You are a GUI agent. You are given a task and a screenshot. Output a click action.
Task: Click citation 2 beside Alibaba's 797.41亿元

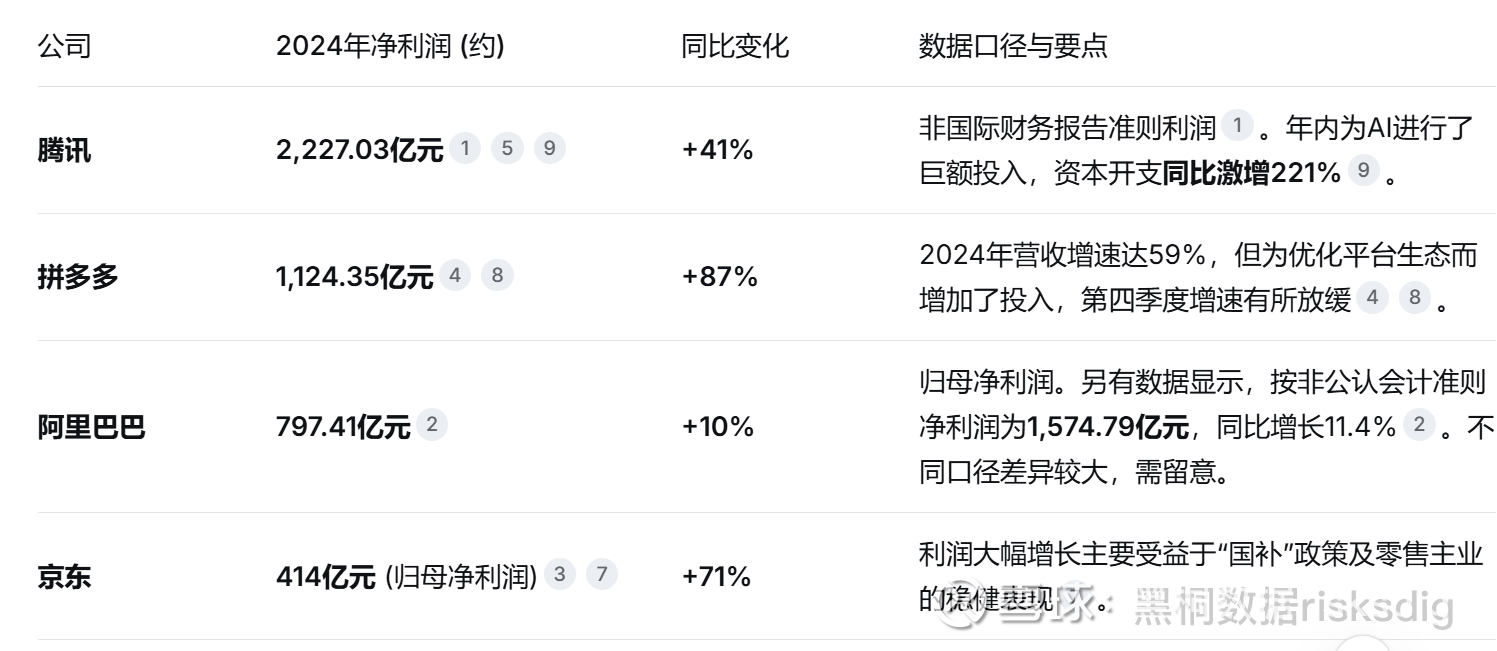pyautogui.click(x=431, y=426)
